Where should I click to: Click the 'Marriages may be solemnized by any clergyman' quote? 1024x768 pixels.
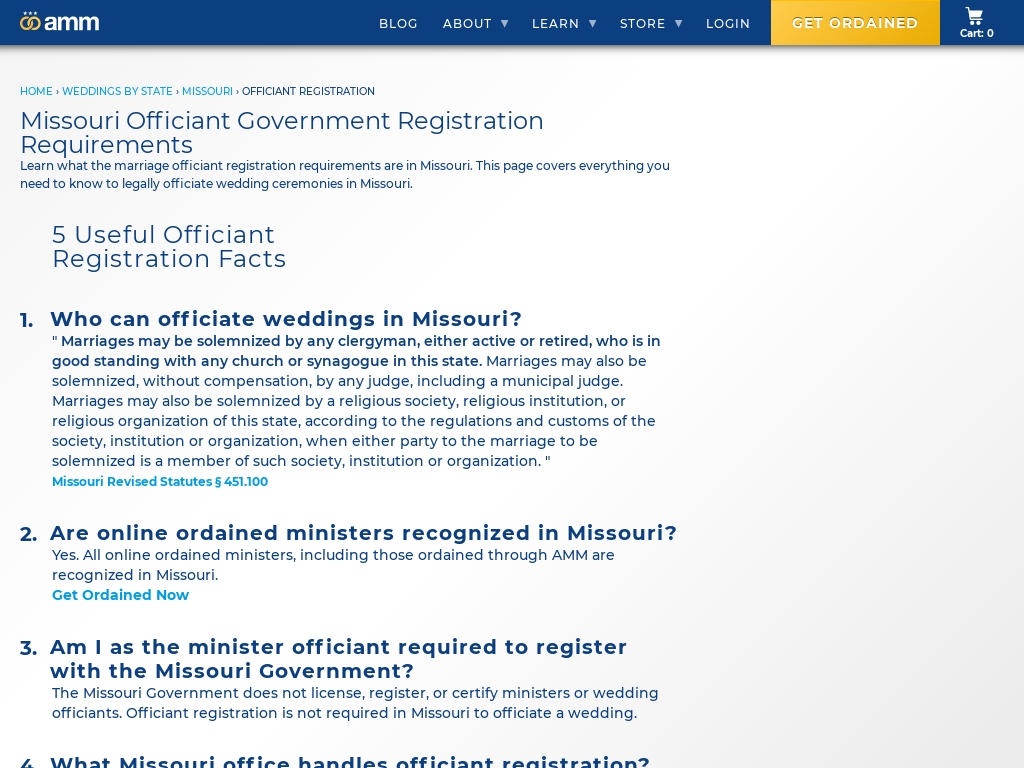(356, 401)
